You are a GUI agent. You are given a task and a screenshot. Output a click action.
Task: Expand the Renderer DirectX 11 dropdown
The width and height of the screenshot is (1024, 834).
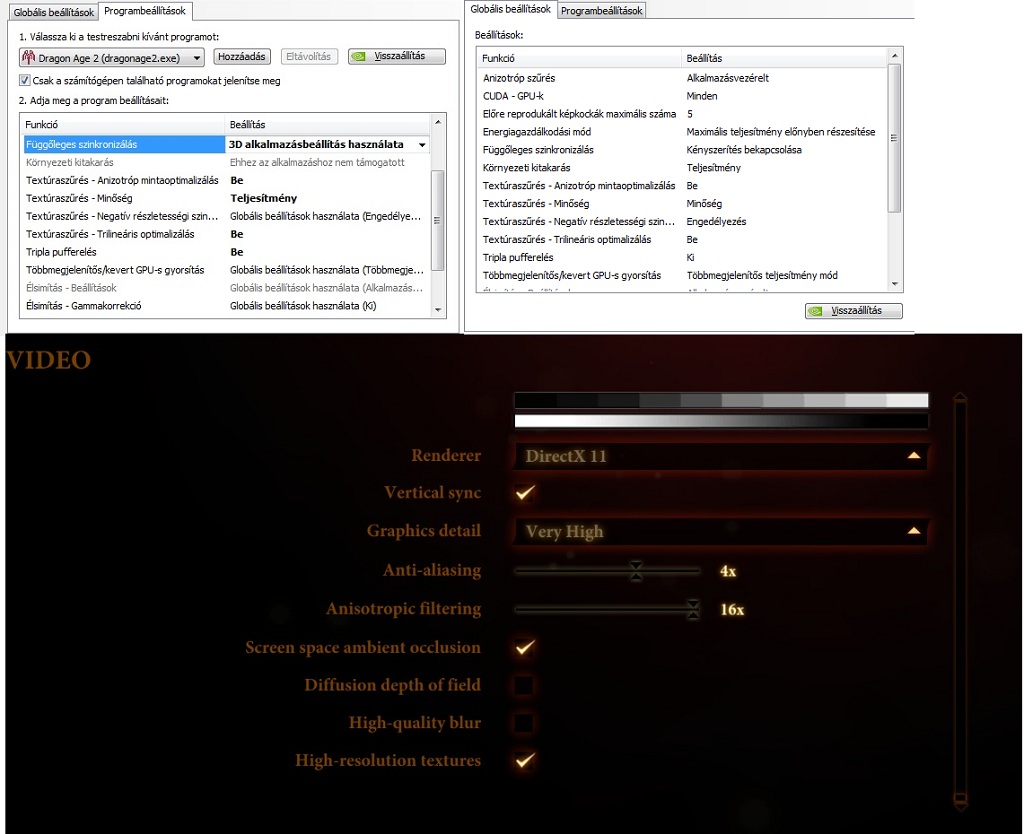[914, 456]
